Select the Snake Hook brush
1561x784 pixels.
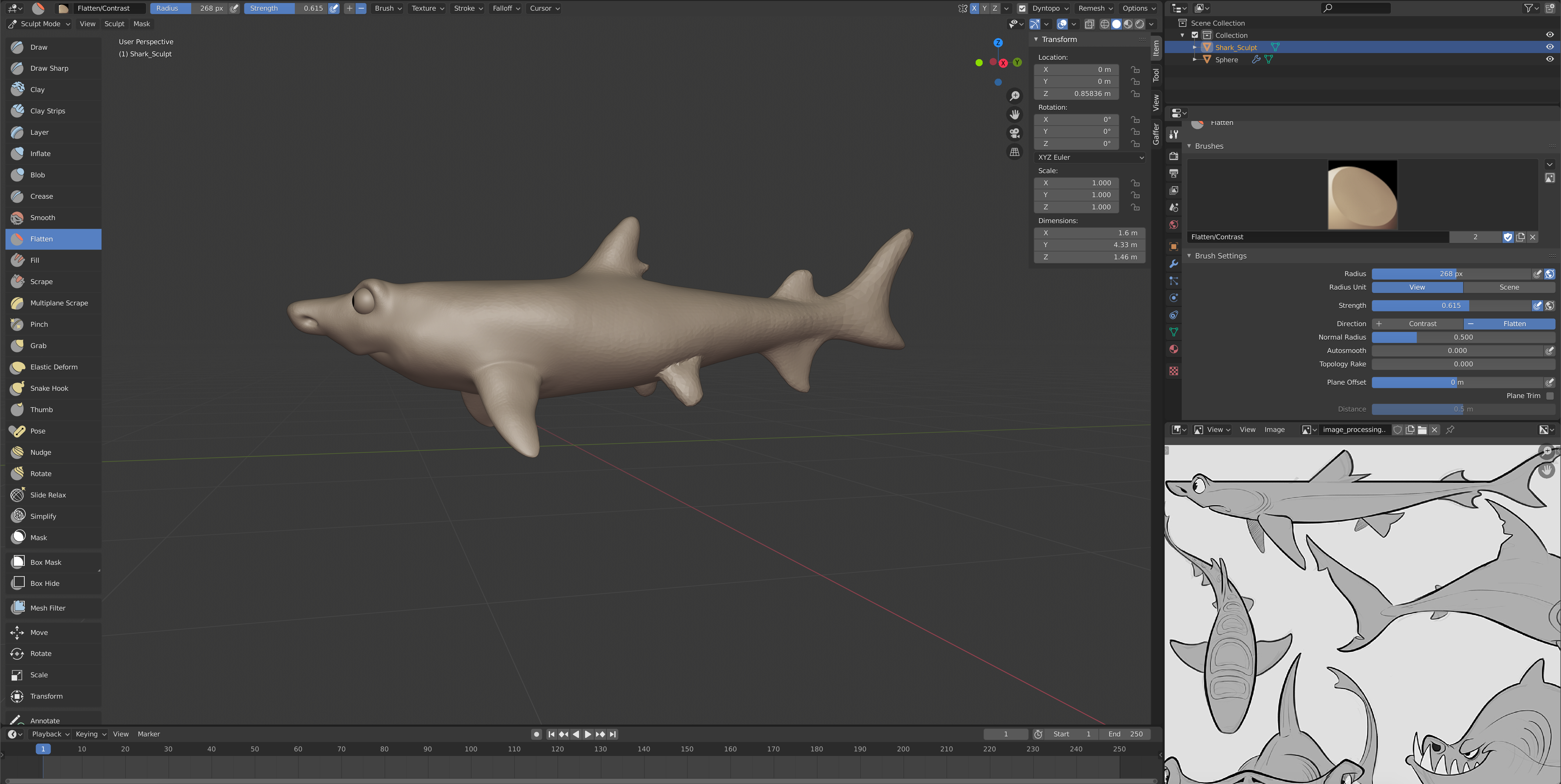[x=53, y=388]
